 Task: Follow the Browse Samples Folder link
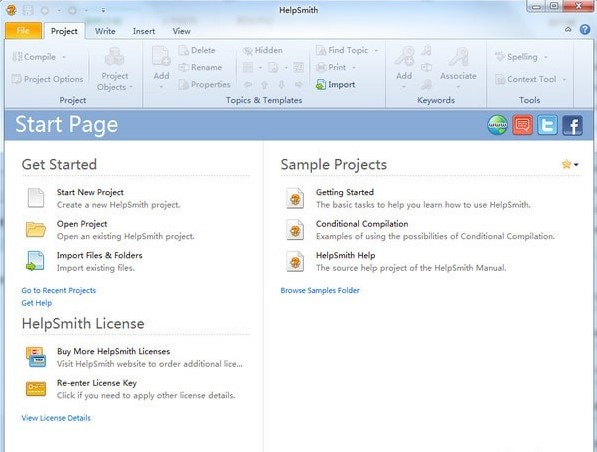(320, 291)
